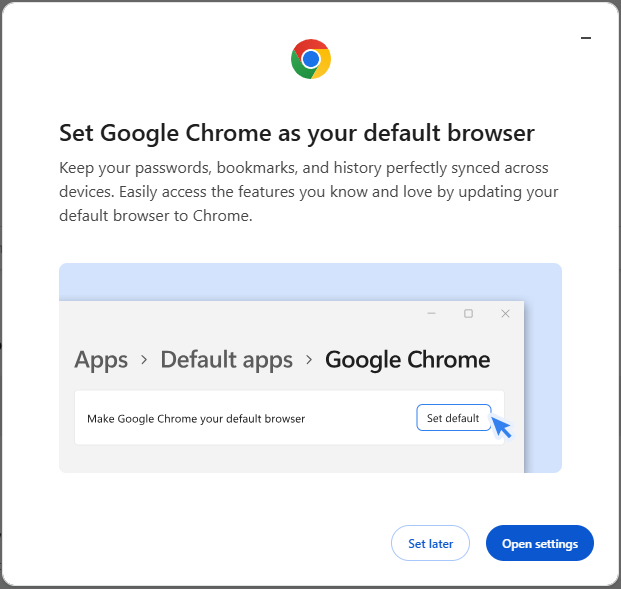The image size is (621, 589).
Task: Click the blue cursor arrow icon
Action: coord(501,427)
